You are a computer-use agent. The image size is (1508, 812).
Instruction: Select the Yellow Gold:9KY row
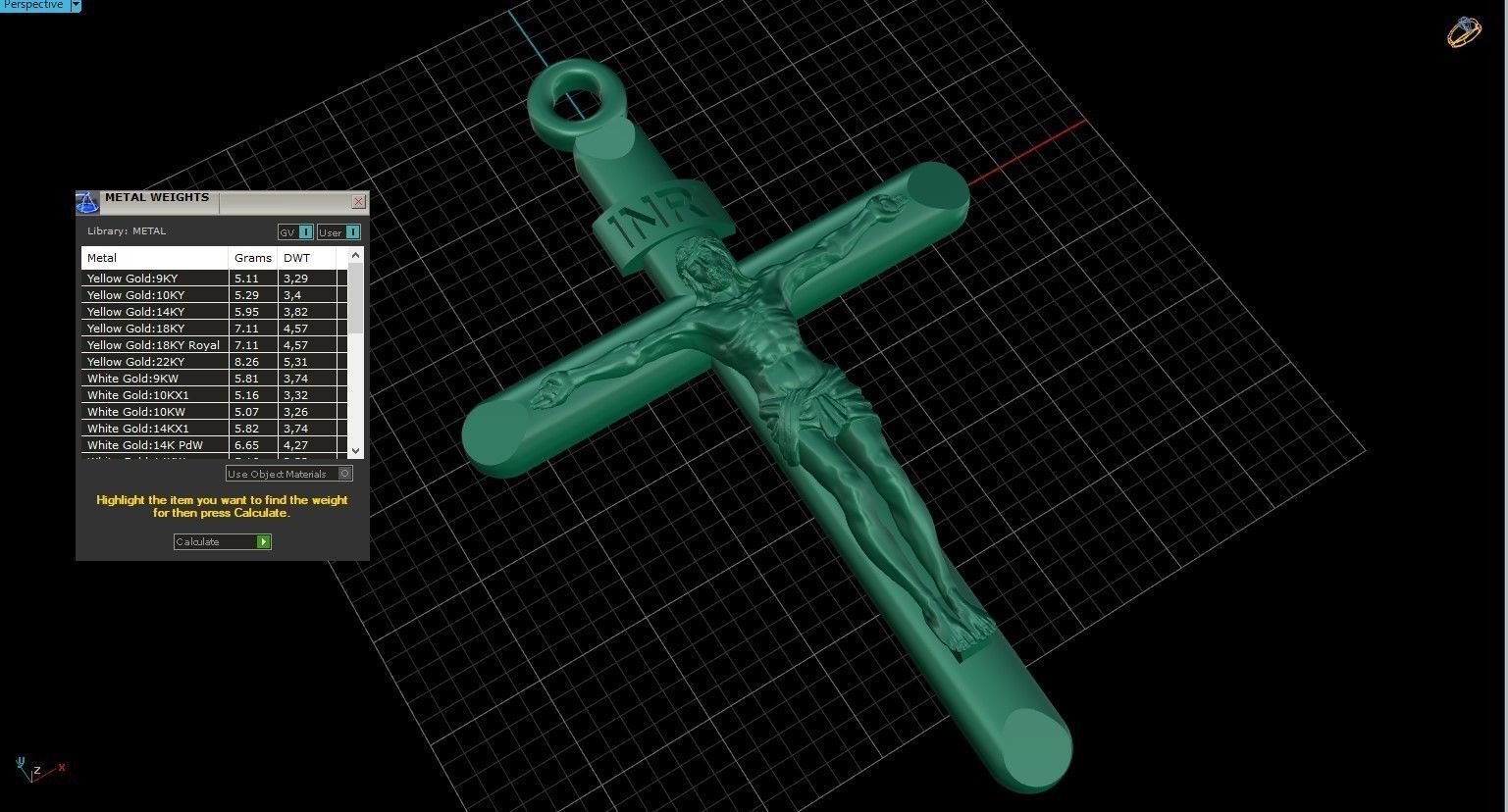(x=214, y=279)
